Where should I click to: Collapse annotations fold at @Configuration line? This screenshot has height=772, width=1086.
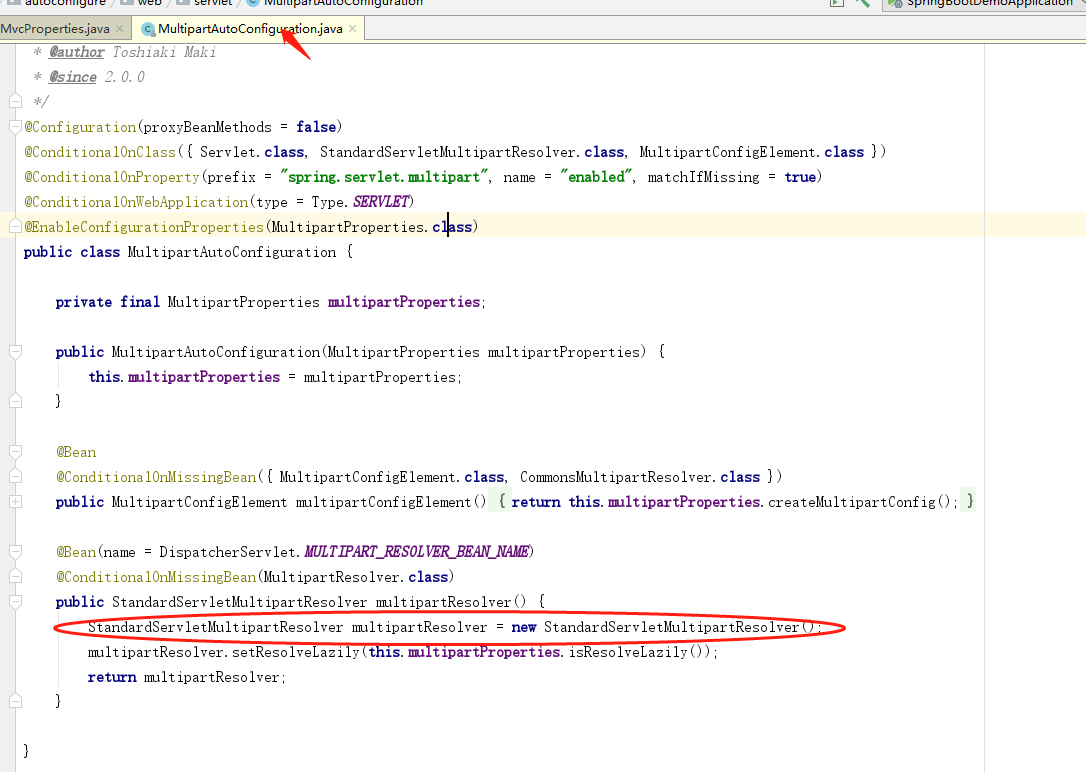(15, 127)
